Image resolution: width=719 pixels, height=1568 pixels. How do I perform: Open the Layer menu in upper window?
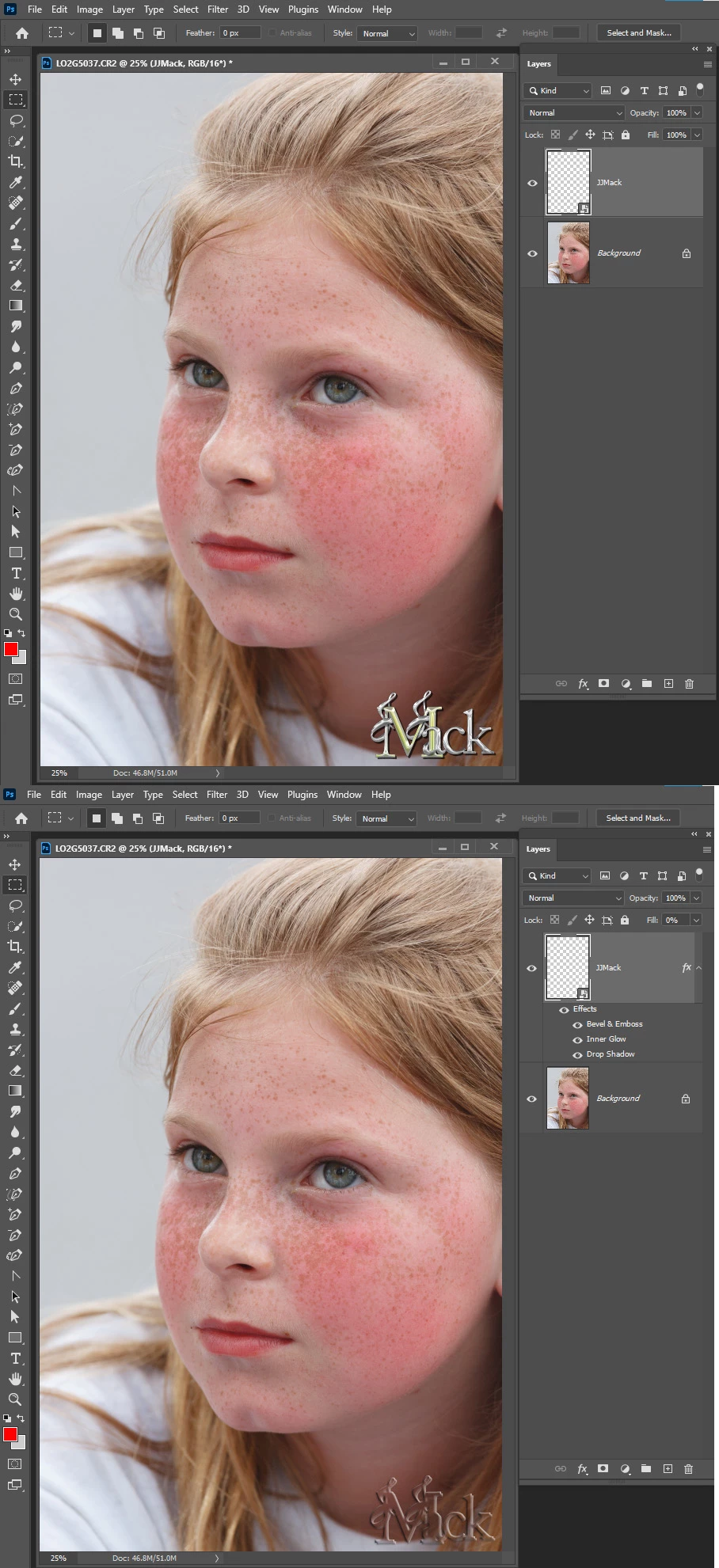[x=123, y=9]
